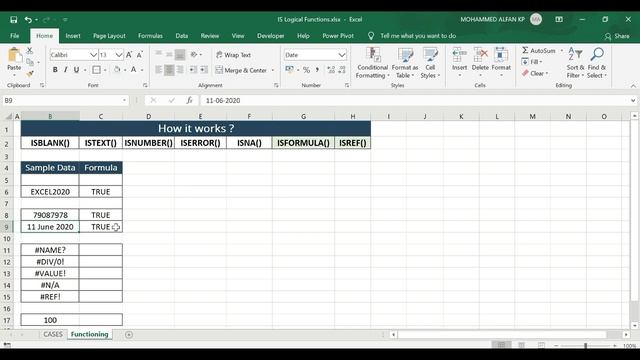Toggle Bold formatting
This screenshot has width=640, height=360.
coord(55,70)
